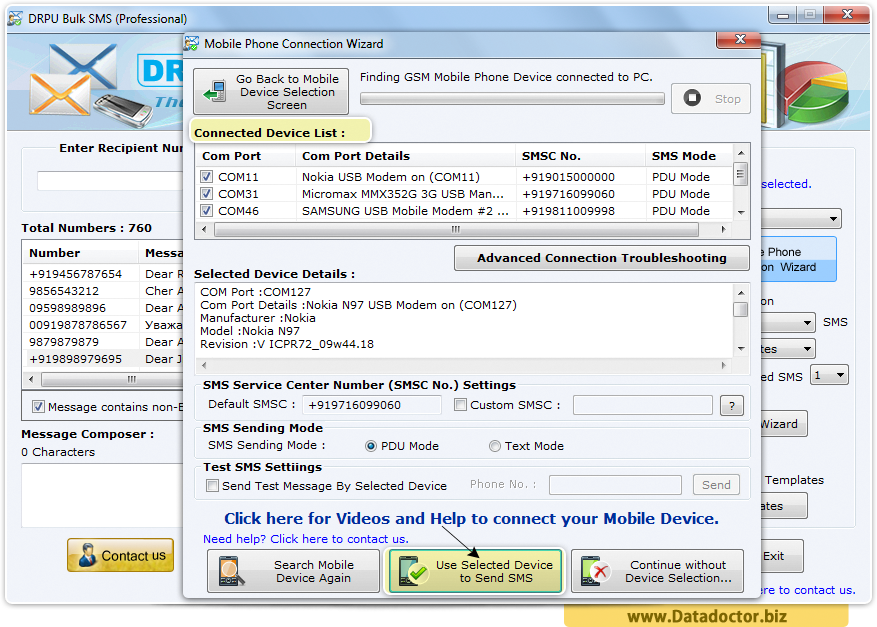
Task: Minimize the DRPU Bulk SMS window
Action: (782, 16)
